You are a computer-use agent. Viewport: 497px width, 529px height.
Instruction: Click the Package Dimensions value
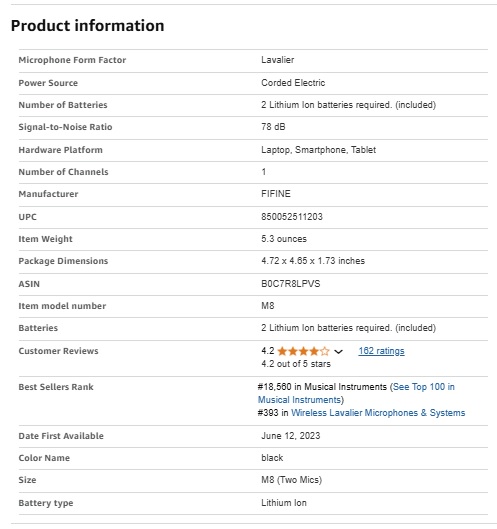[313, 261]
